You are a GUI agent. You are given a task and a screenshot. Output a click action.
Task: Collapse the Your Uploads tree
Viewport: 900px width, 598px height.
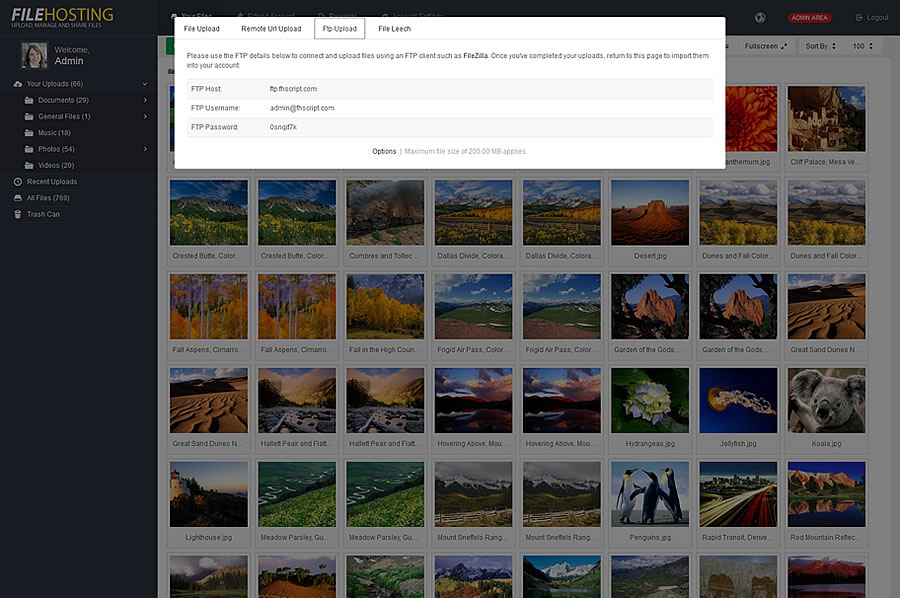point(145,84)
